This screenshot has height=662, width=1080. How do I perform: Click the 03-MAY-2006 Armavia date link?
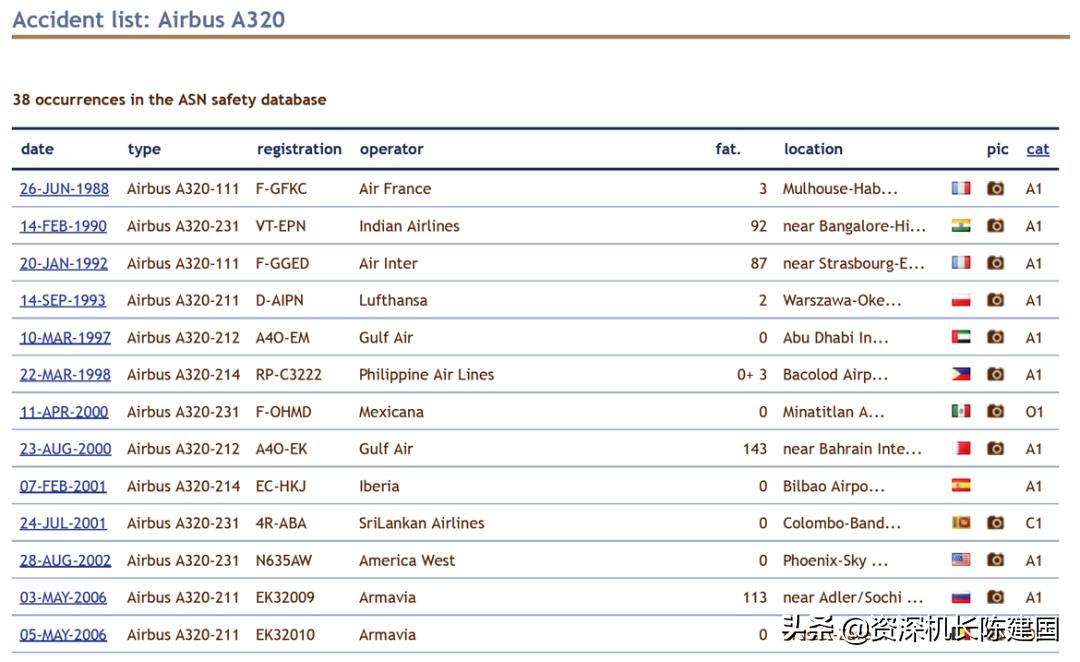pos(63,597)
